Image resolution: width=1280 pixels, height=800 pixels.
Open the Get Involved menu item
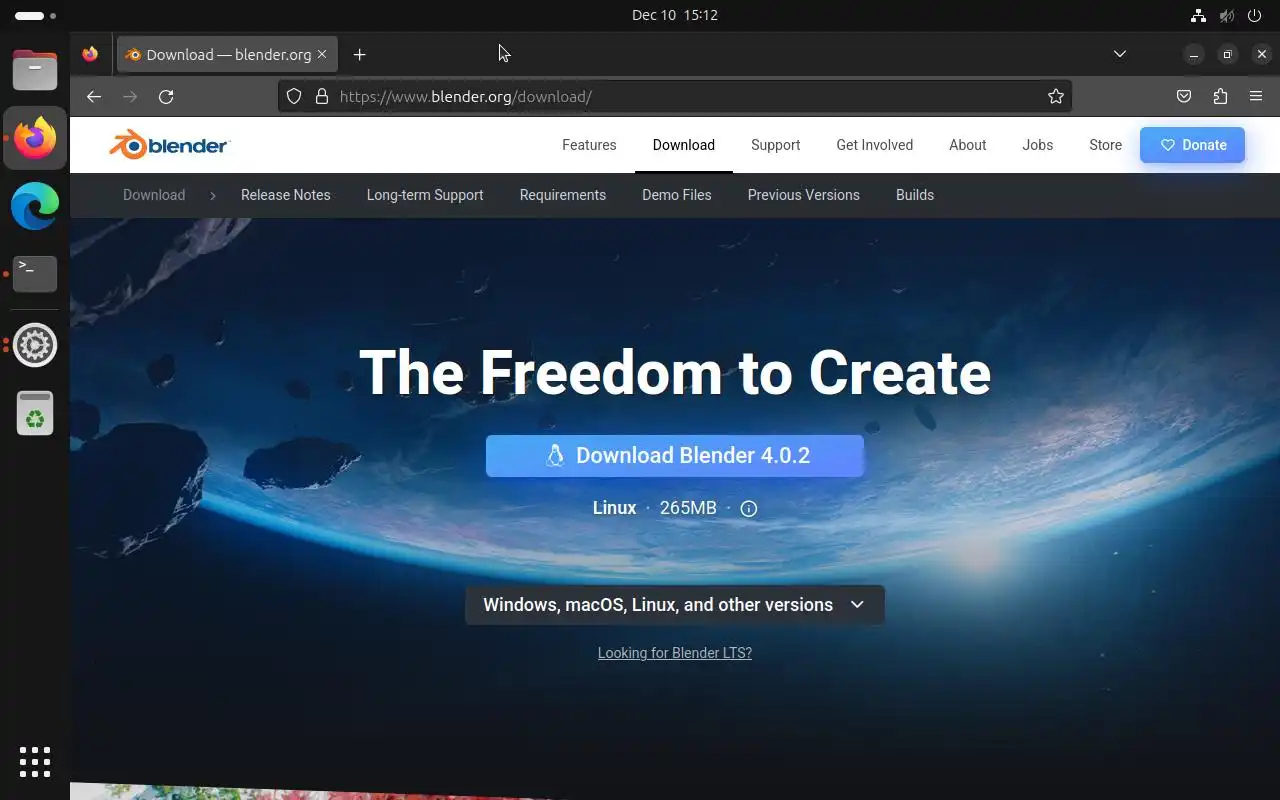875,145
